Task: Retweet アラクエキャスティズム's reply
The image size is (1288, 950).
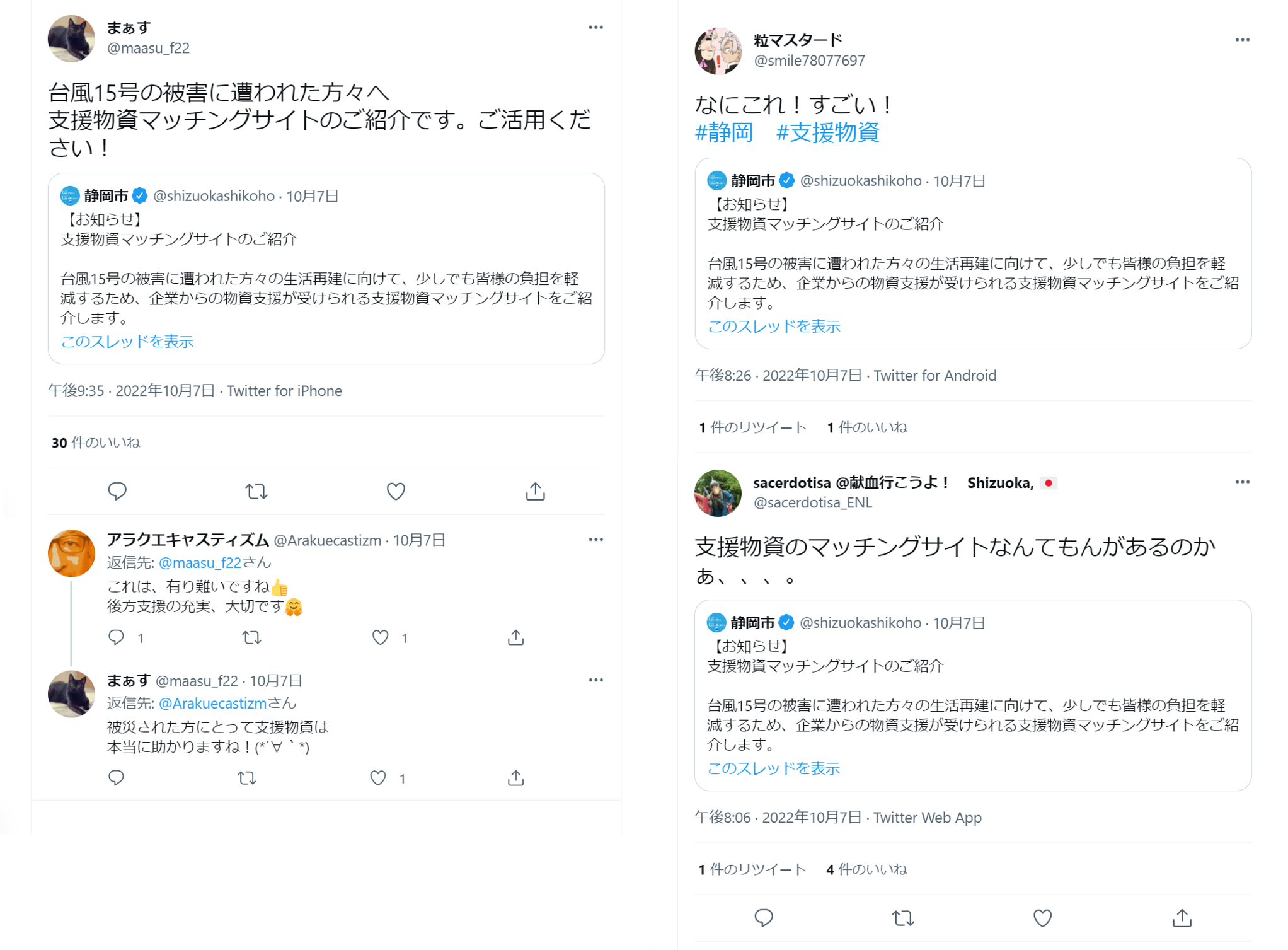Action: (x=252, y=637)
